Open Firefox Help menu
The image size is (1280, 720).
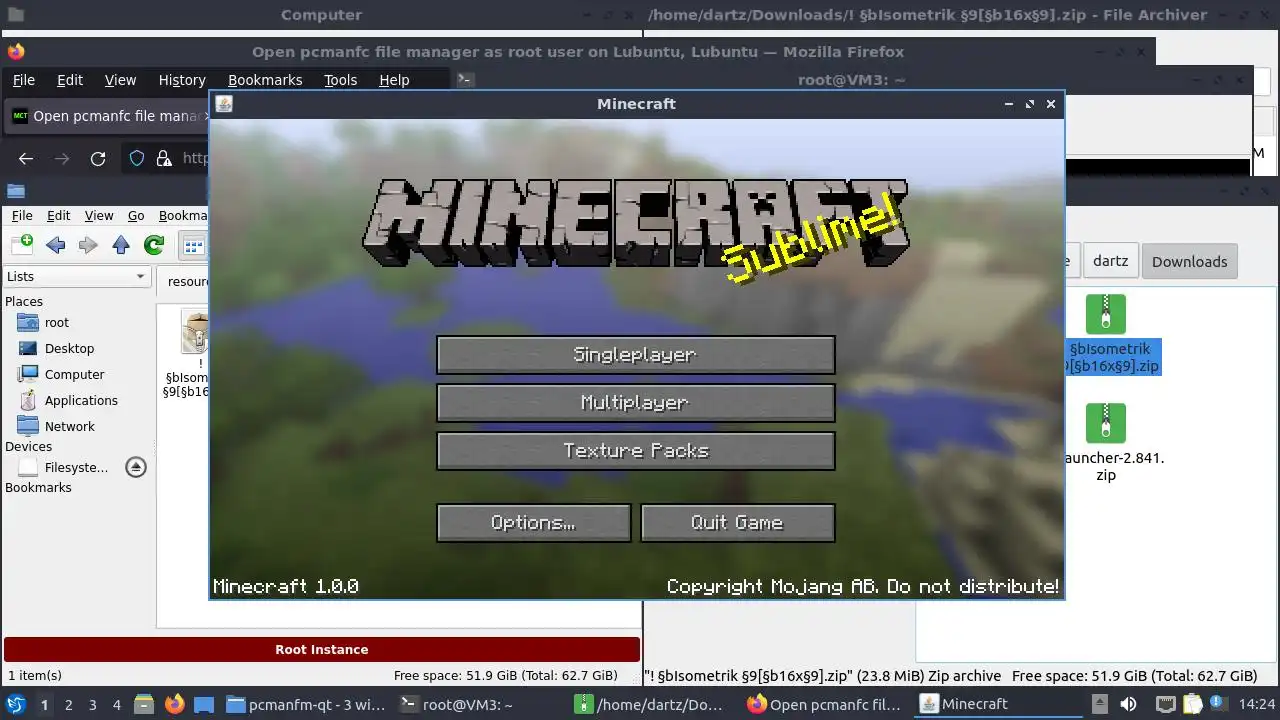[x=394, y=80]
